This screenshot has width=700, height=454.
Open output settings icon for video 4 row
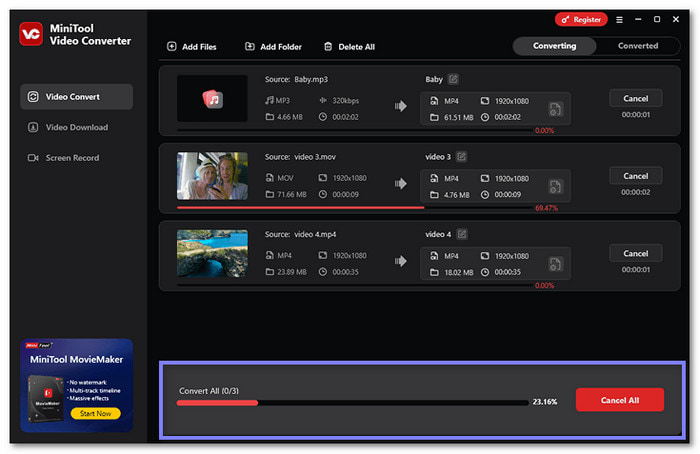[555, 264]
